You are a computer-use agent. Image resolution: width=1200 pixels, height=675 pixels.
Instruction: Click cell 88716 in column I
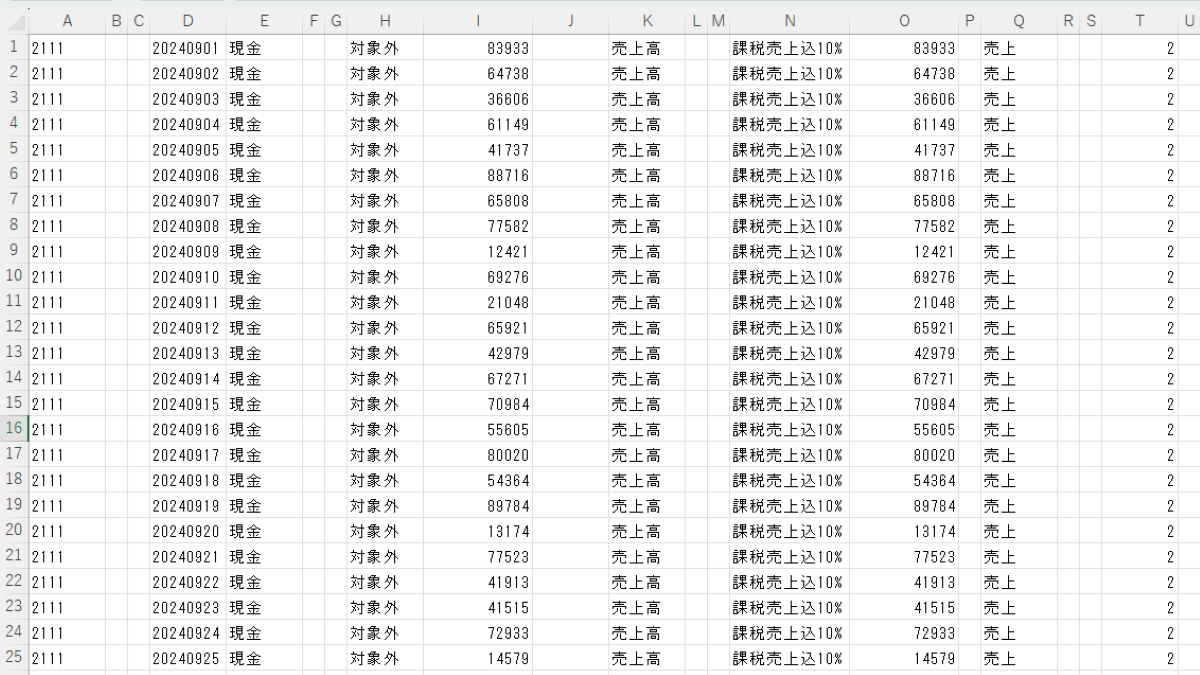[x=478, y=175]
